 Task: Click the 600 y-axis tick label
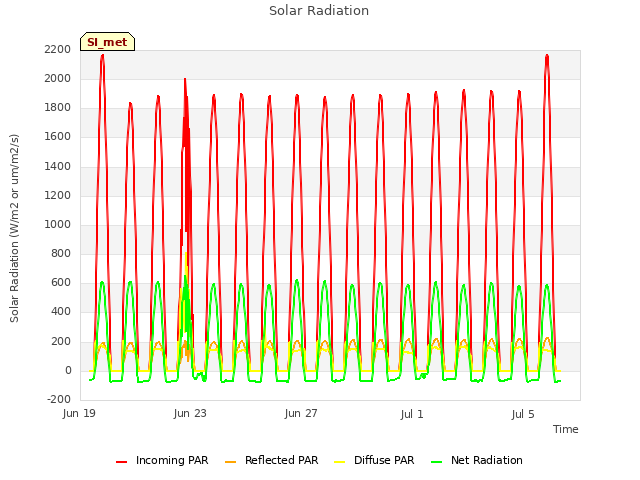(x=61, y=283)
